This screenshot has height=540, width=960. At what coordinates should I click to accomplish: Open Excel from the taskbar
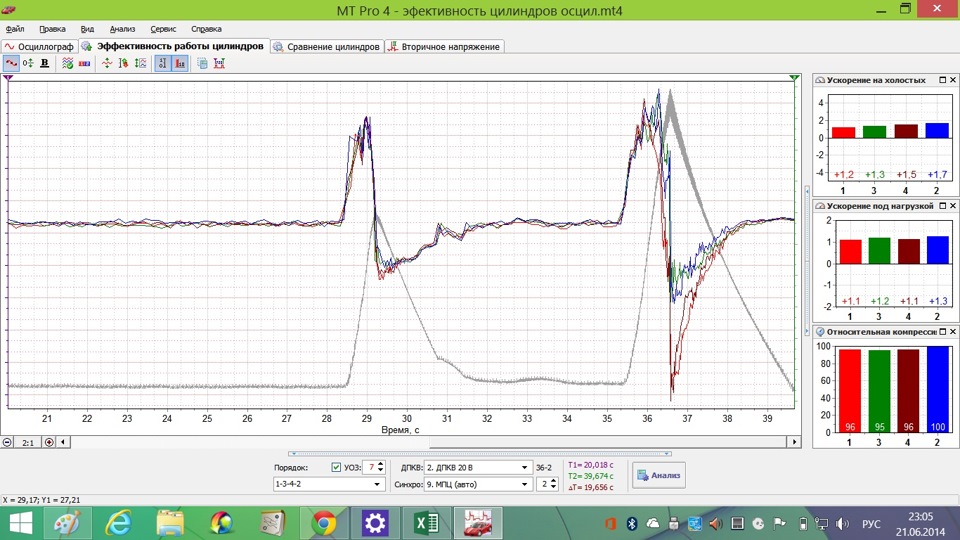[427, 523]
